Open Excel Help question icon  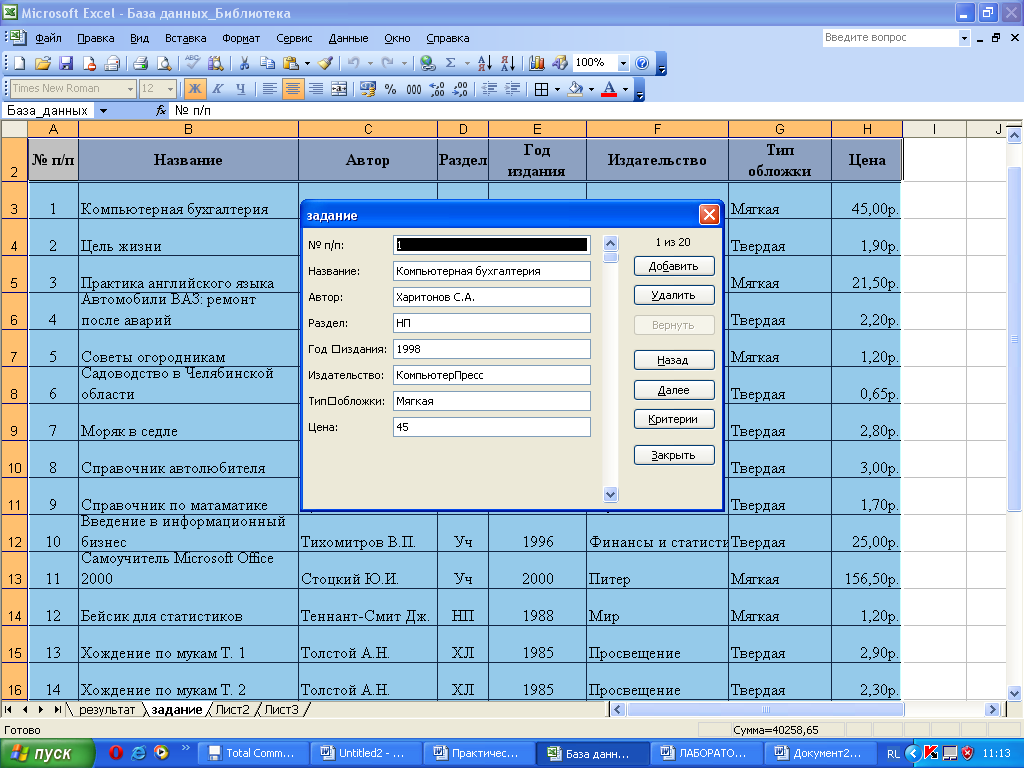[642, 63]
